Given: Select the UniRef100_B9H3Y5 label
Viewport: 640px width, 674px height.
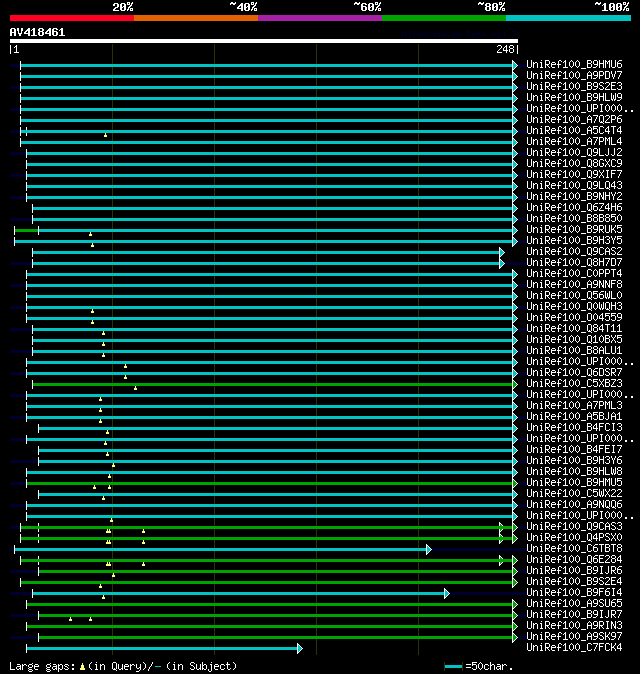Looking at the screenshot, I should tap(574, 241).
